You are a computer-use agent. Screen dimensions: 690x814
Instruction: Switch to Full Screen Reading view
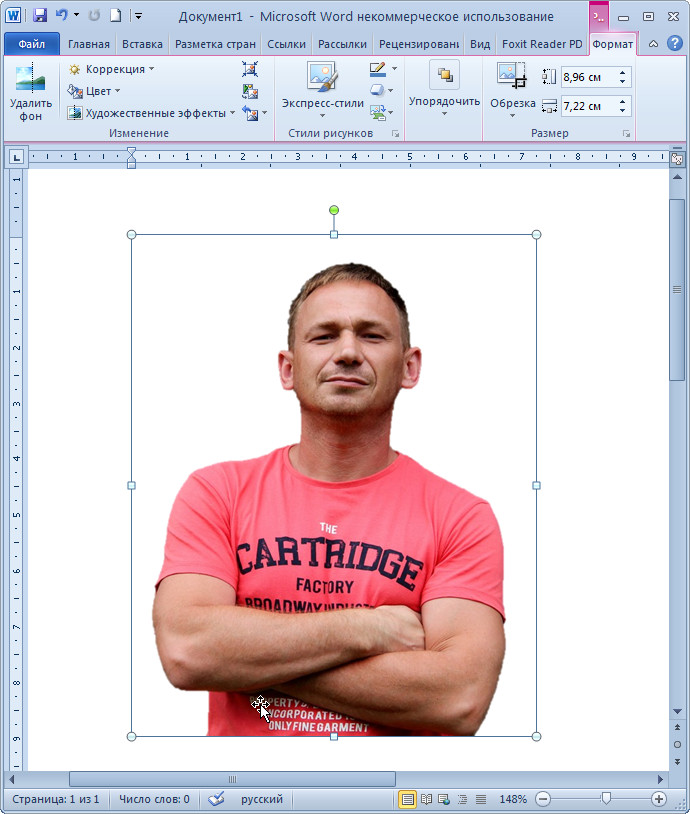(427, 799)
